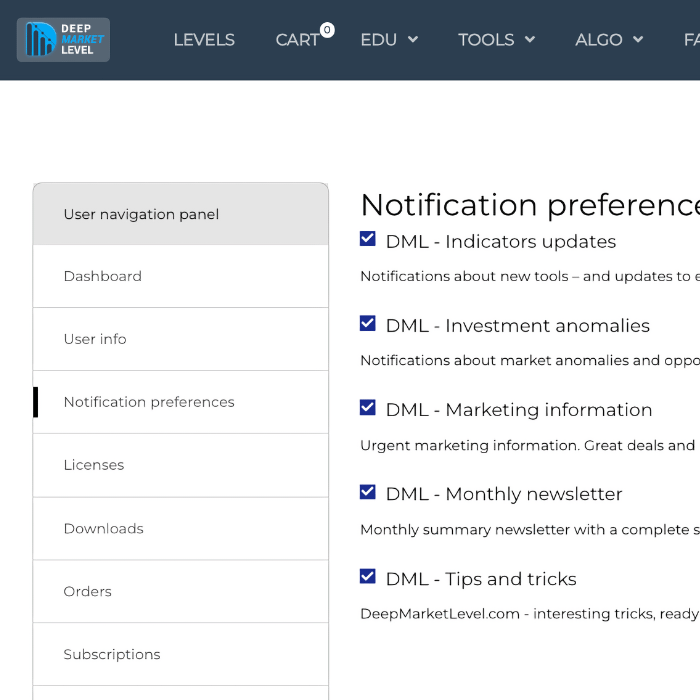Viewport: 700px width, 700px height.
Task: Open Dashboard in user panel
Action: point(102,276)
